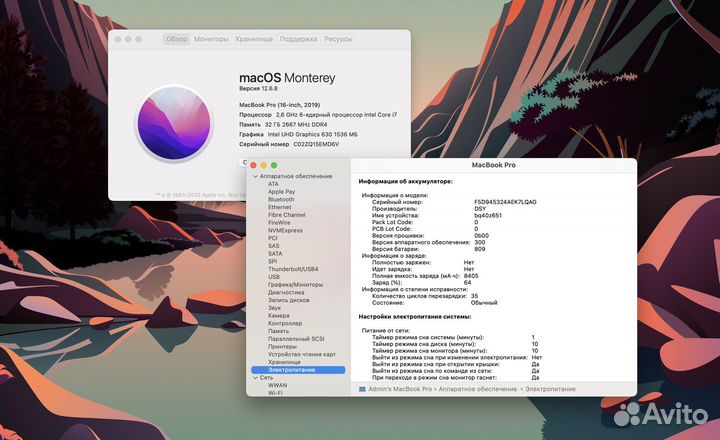
Task: Click Электропитание in the path bar
Action: 550,389
